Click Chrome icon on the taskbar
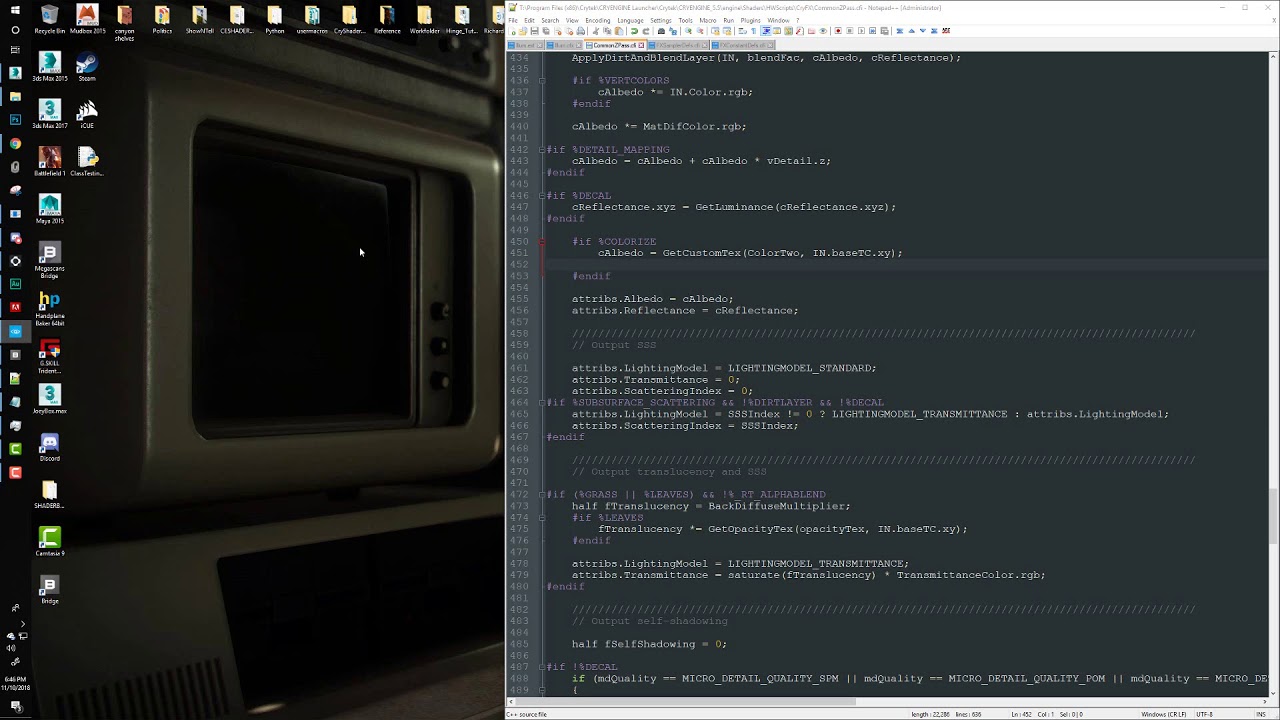This screenshot has width=1280, height=720. 15,143
